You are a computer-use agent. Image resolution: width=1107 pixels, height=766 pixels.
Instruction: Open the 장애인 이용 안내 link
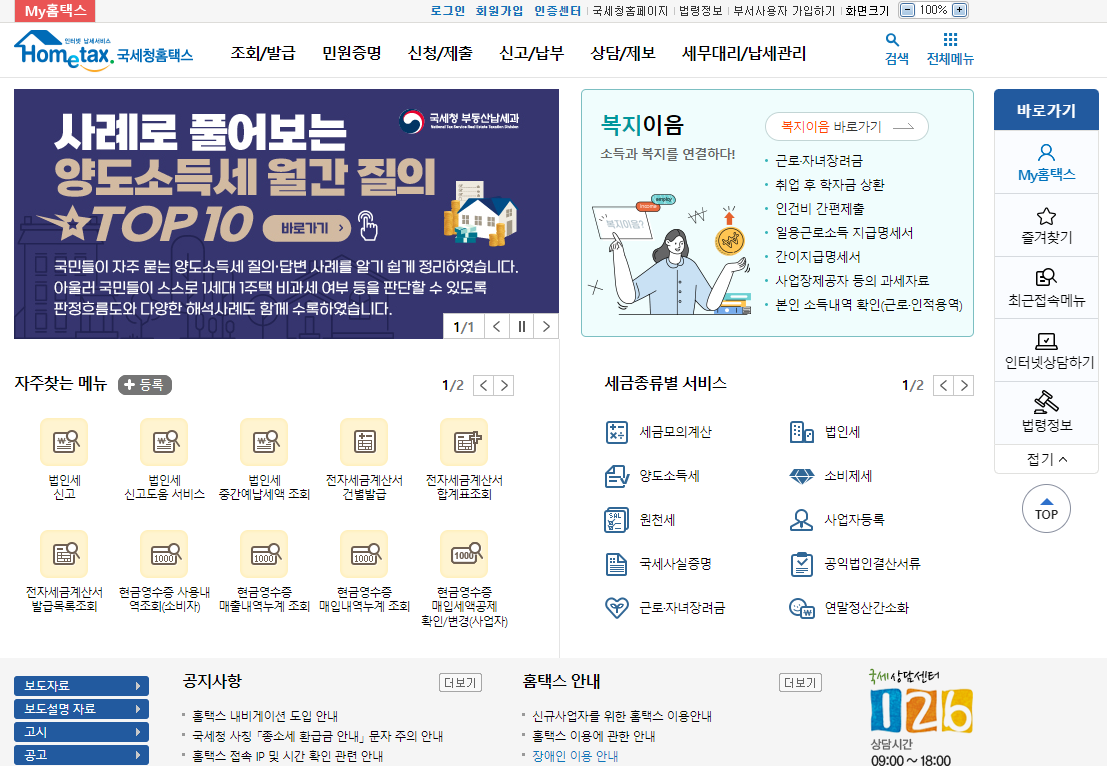tap(575, 756)
